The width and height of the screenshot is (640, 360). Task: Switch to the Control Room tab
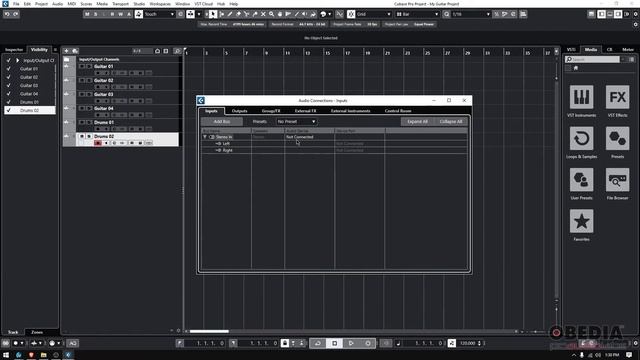click(398, 111)
